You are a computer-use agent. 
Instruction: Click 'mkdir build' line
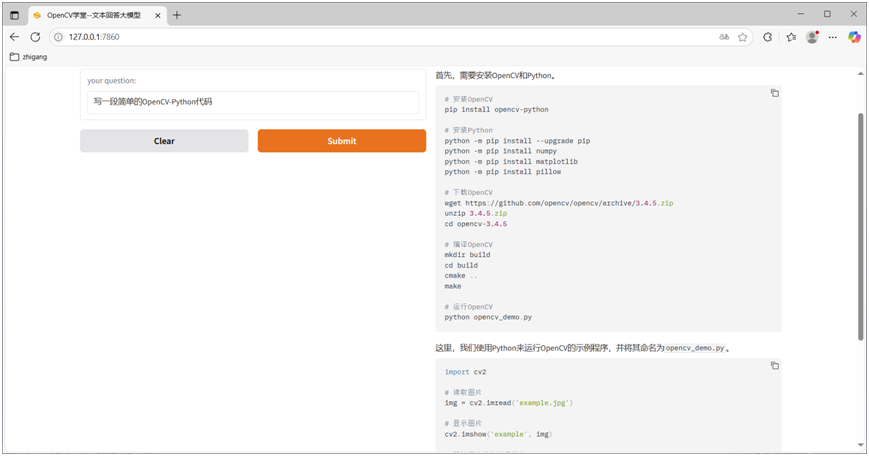(467, 255)
